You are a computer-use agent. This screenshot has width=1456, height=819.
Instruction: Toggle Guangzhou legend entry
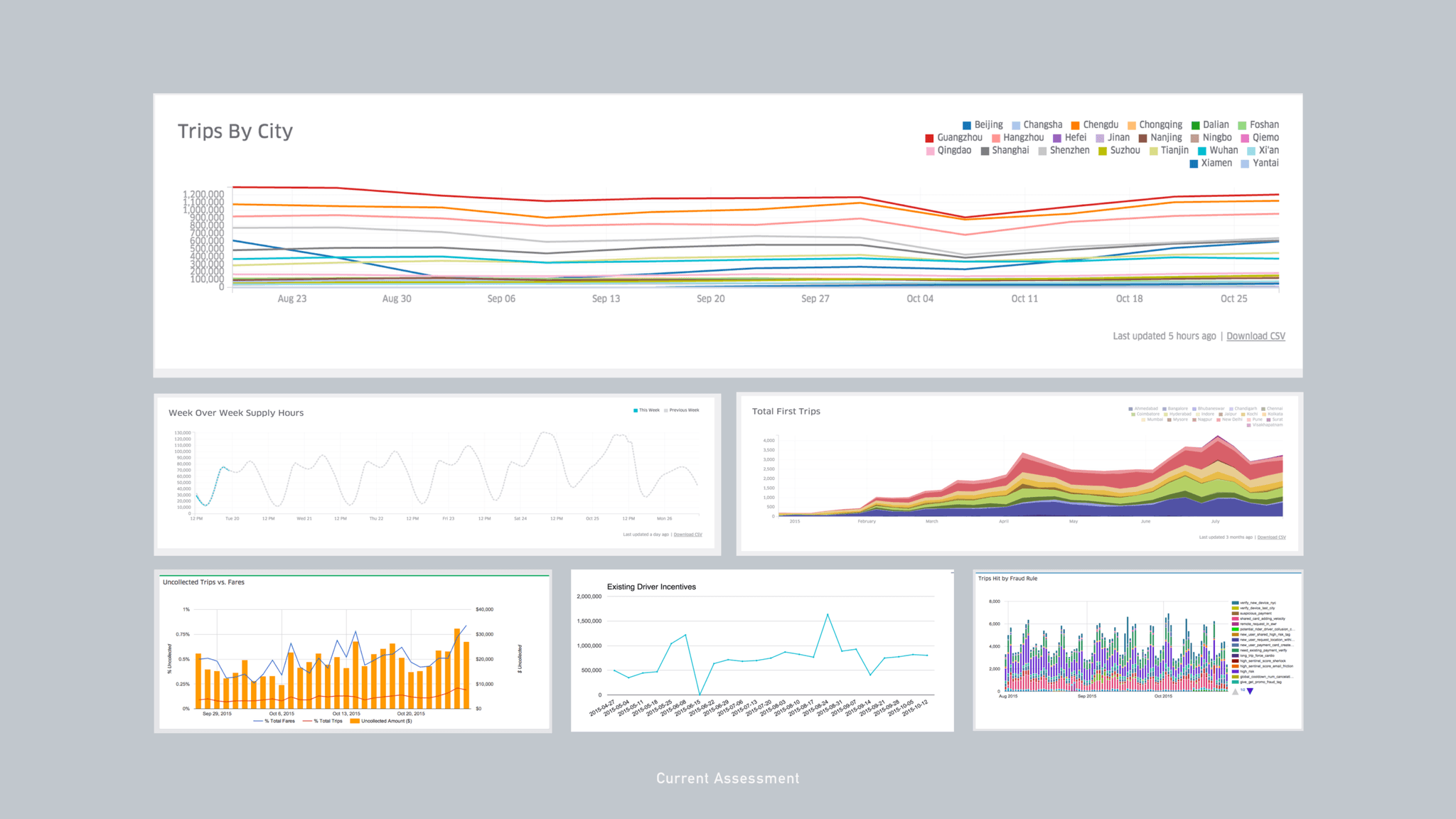pyautogui.click(x=954, y=137)
